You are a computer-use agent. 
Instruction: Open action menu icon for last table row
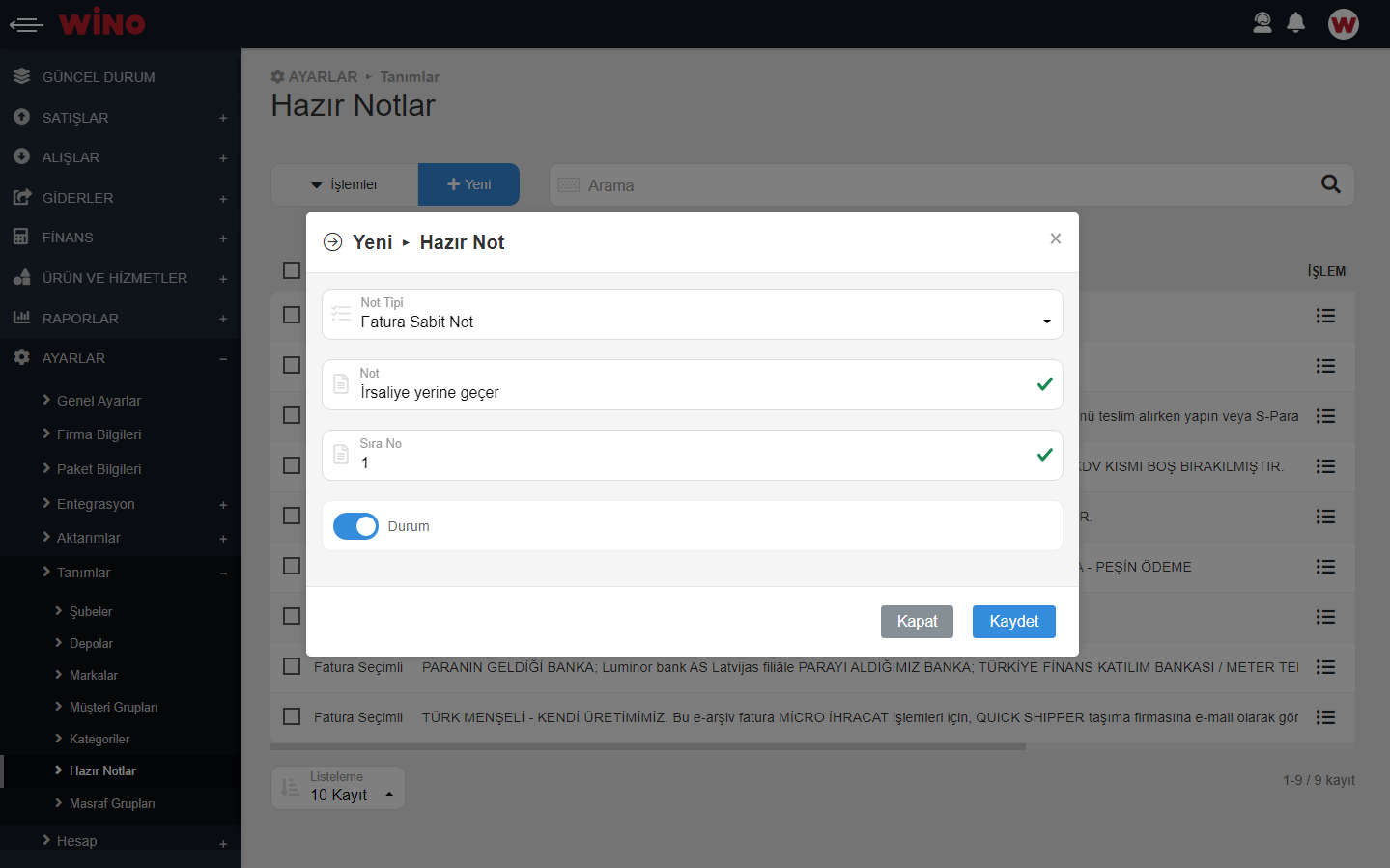coord(1325,717)
